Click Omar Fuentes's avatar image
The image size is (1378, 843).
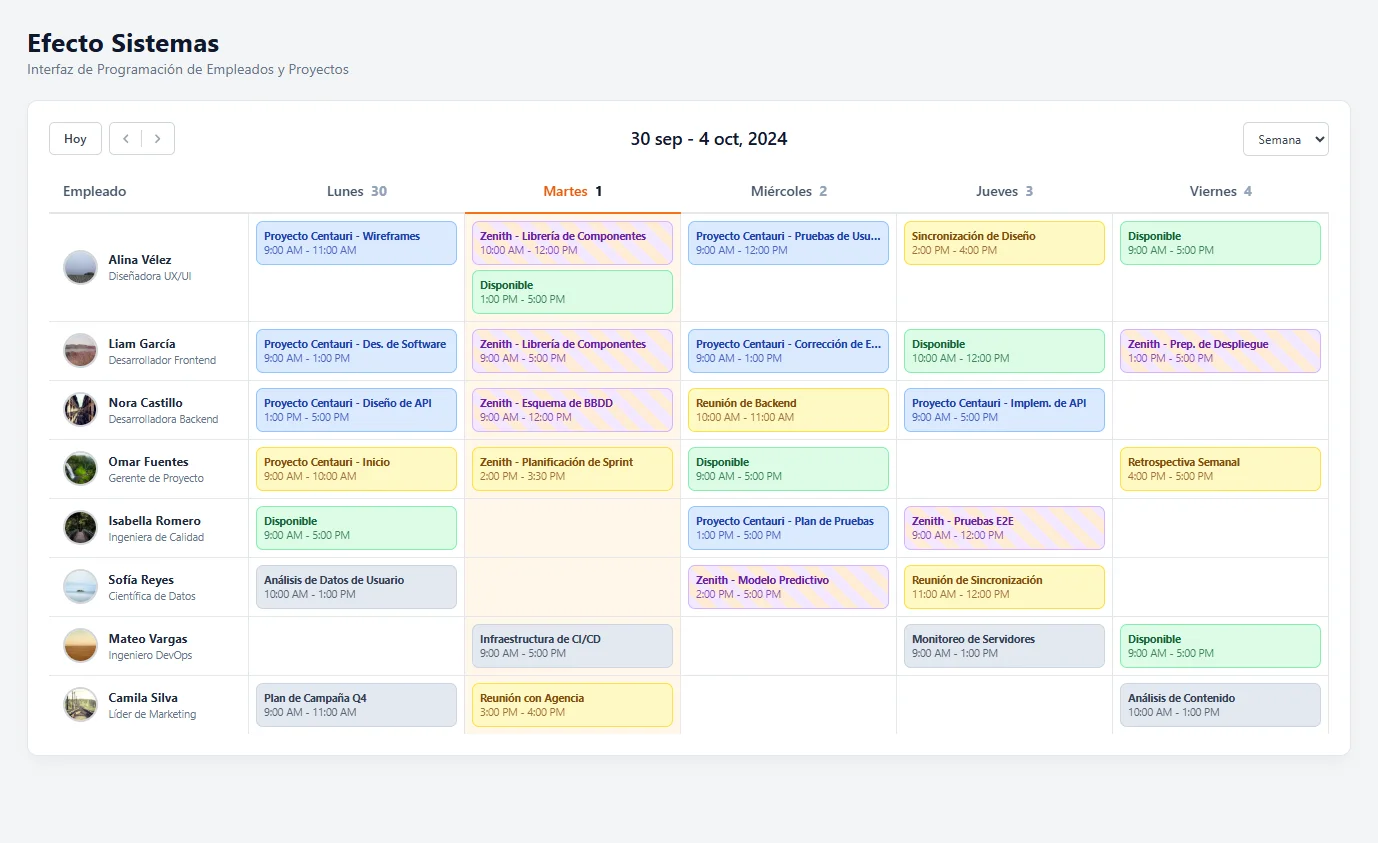(80, 469)
